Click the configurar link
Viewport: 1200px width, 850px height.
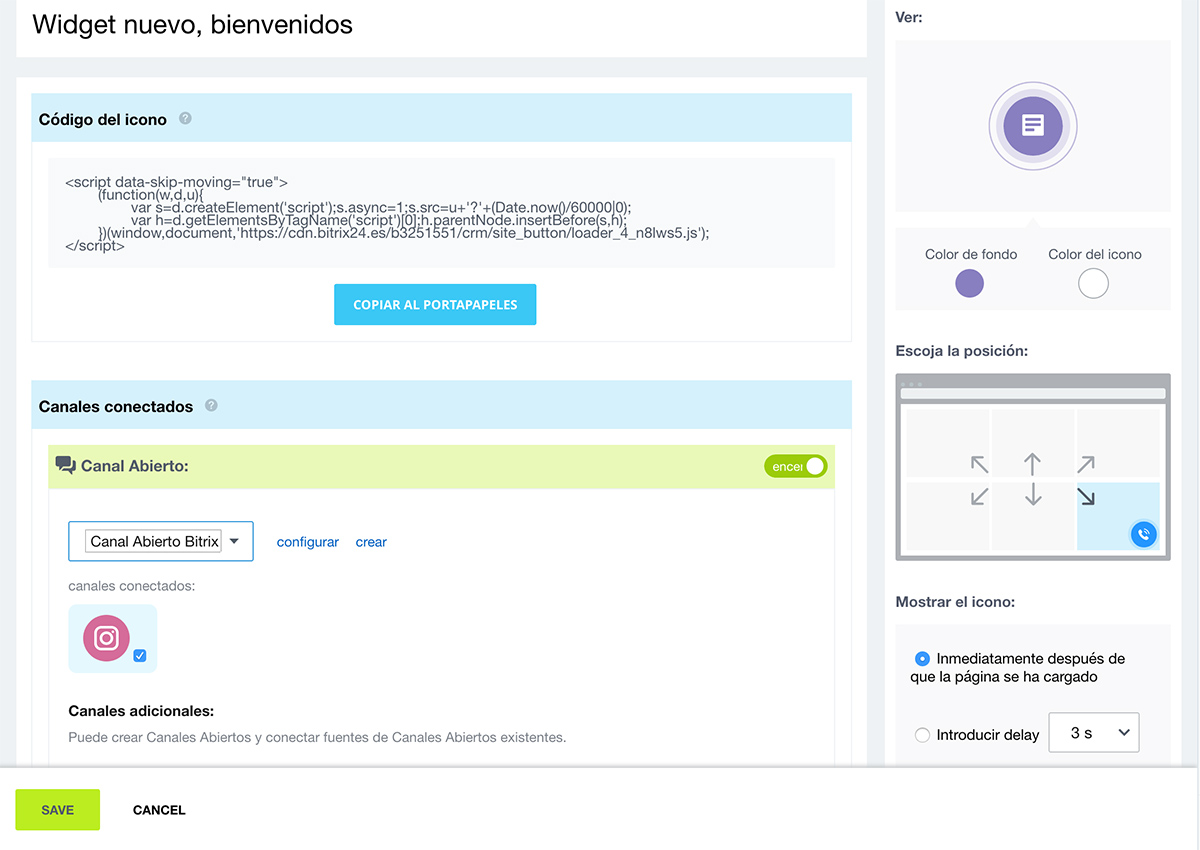coord(307,542)
